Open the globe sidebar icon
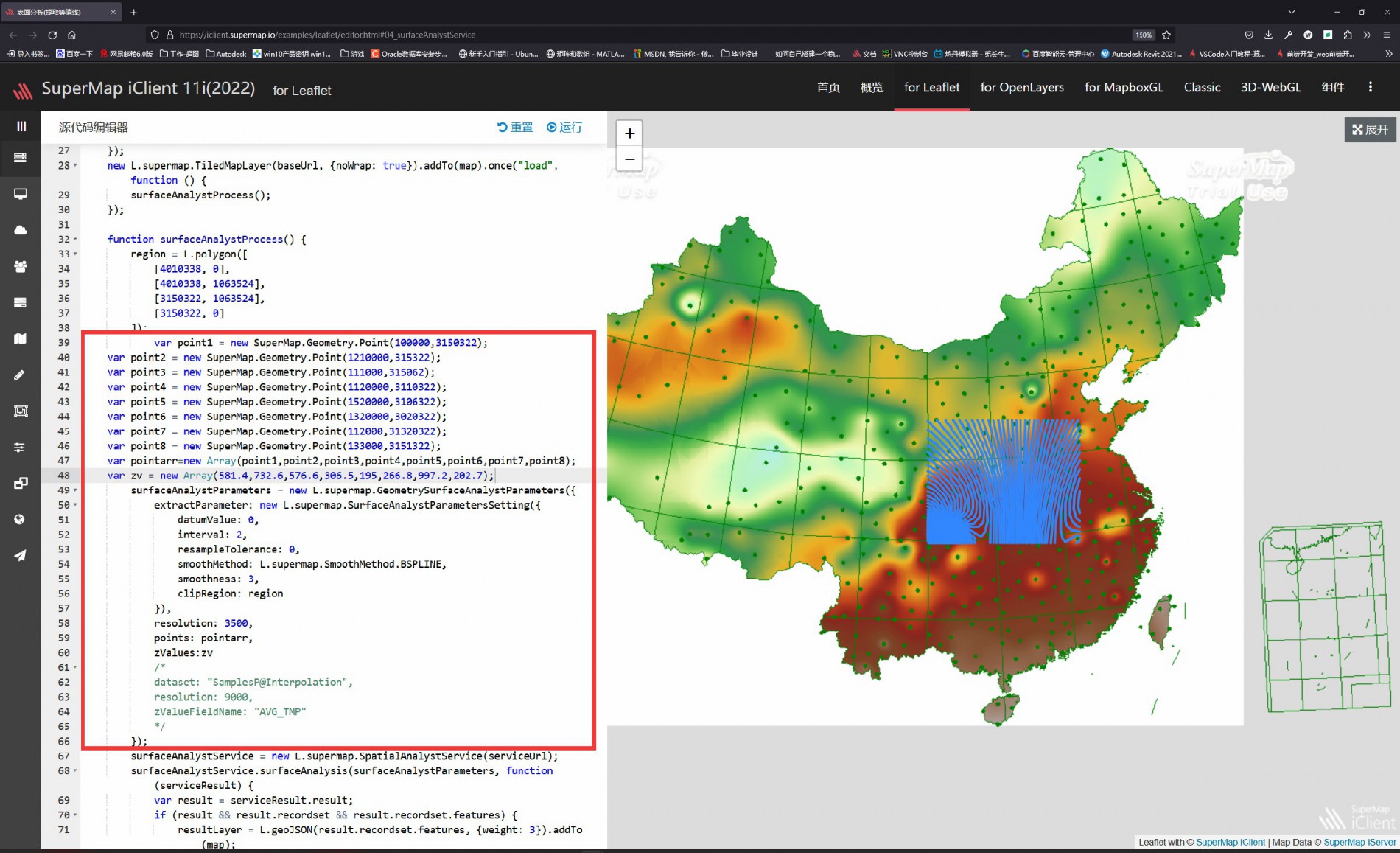The image size is (1400, 853). coord(21,519)
